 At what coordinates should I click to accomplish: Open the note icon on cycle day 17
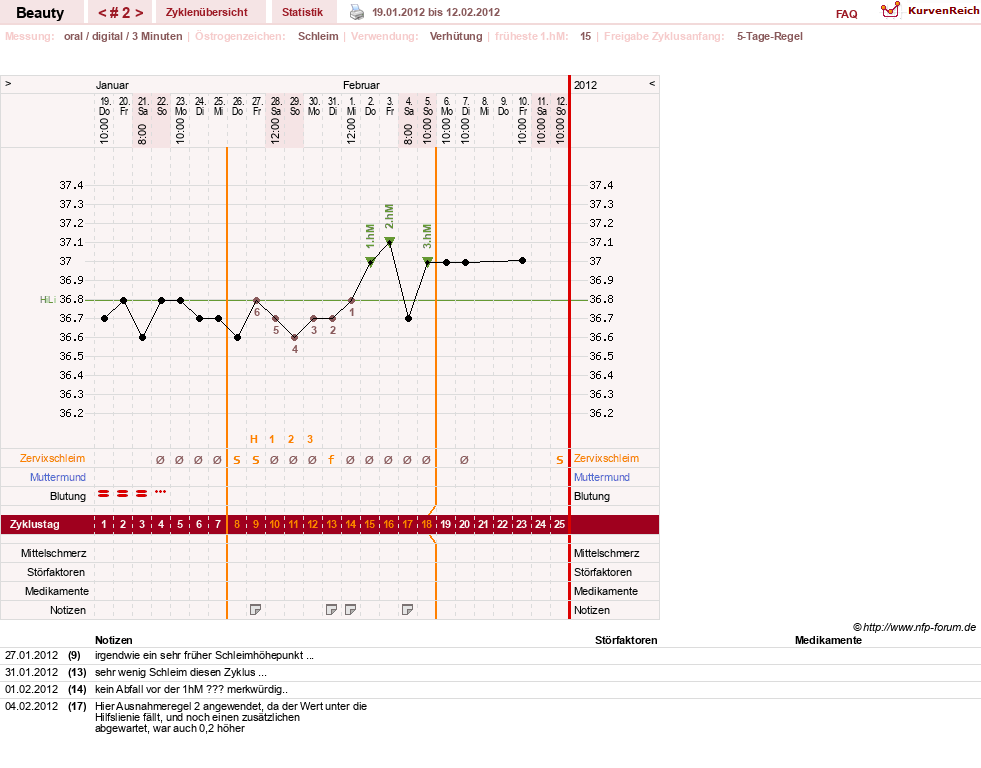tap(407, 610)
